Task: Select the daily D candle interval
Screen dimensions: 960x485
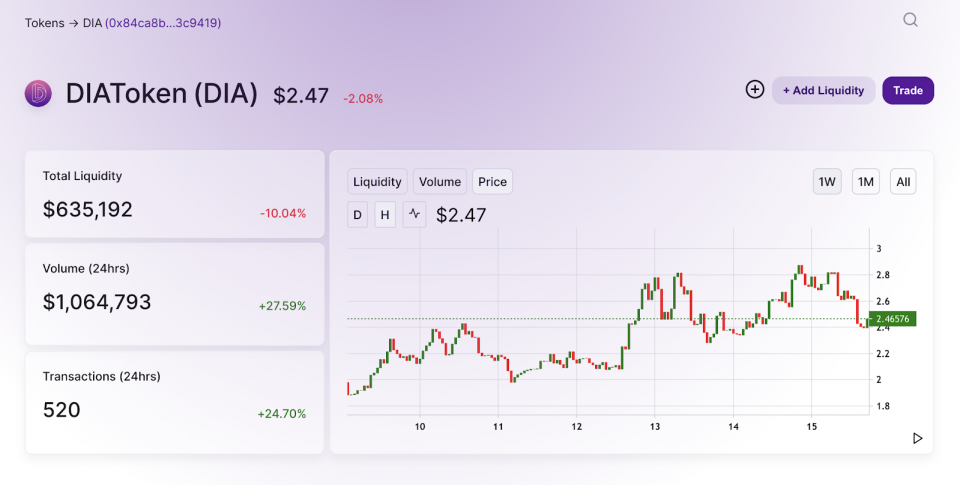Action: click(x=358, y=214)
